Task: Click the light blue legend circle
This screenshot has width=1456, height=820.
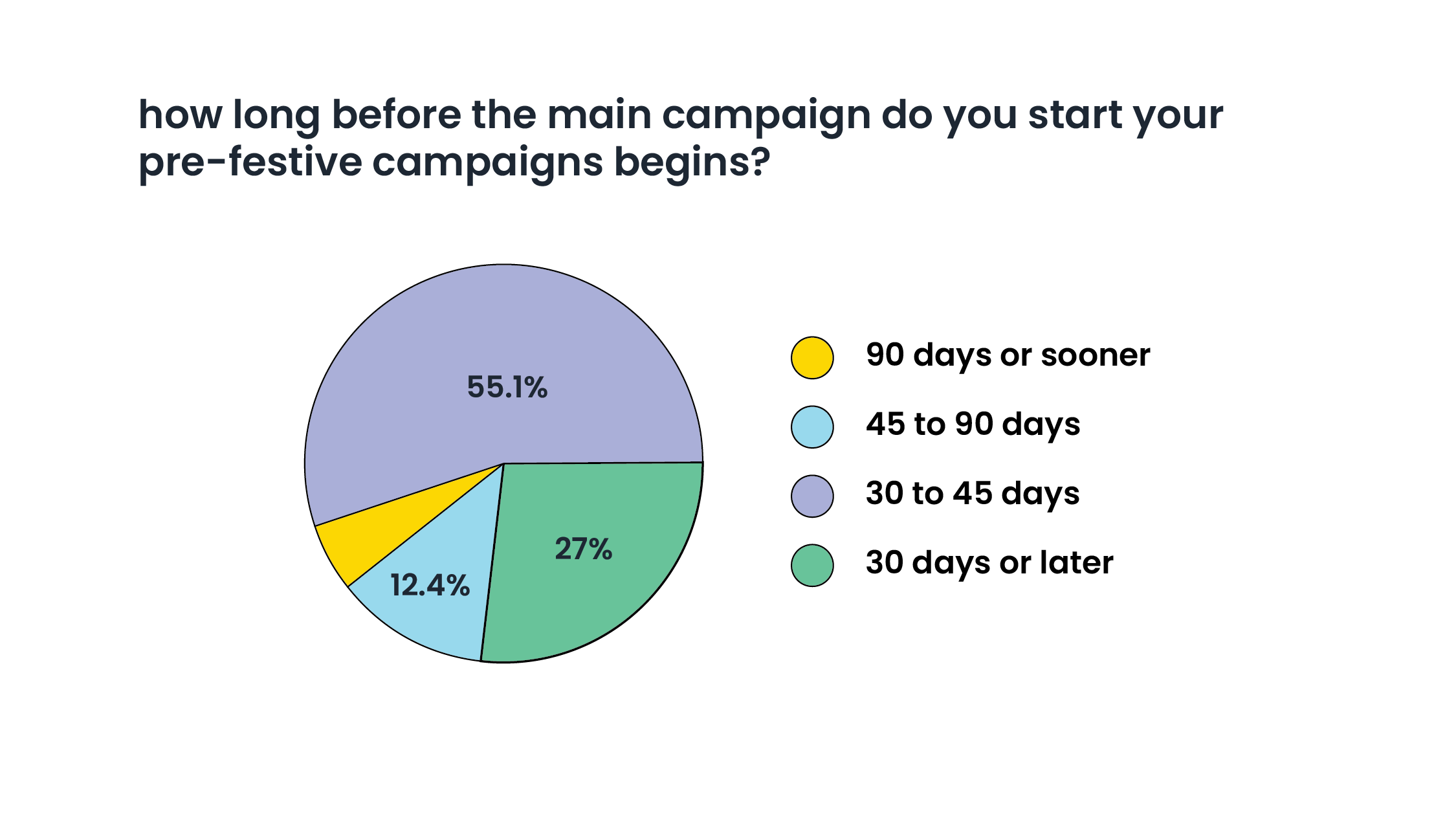Action: (811, 427)
